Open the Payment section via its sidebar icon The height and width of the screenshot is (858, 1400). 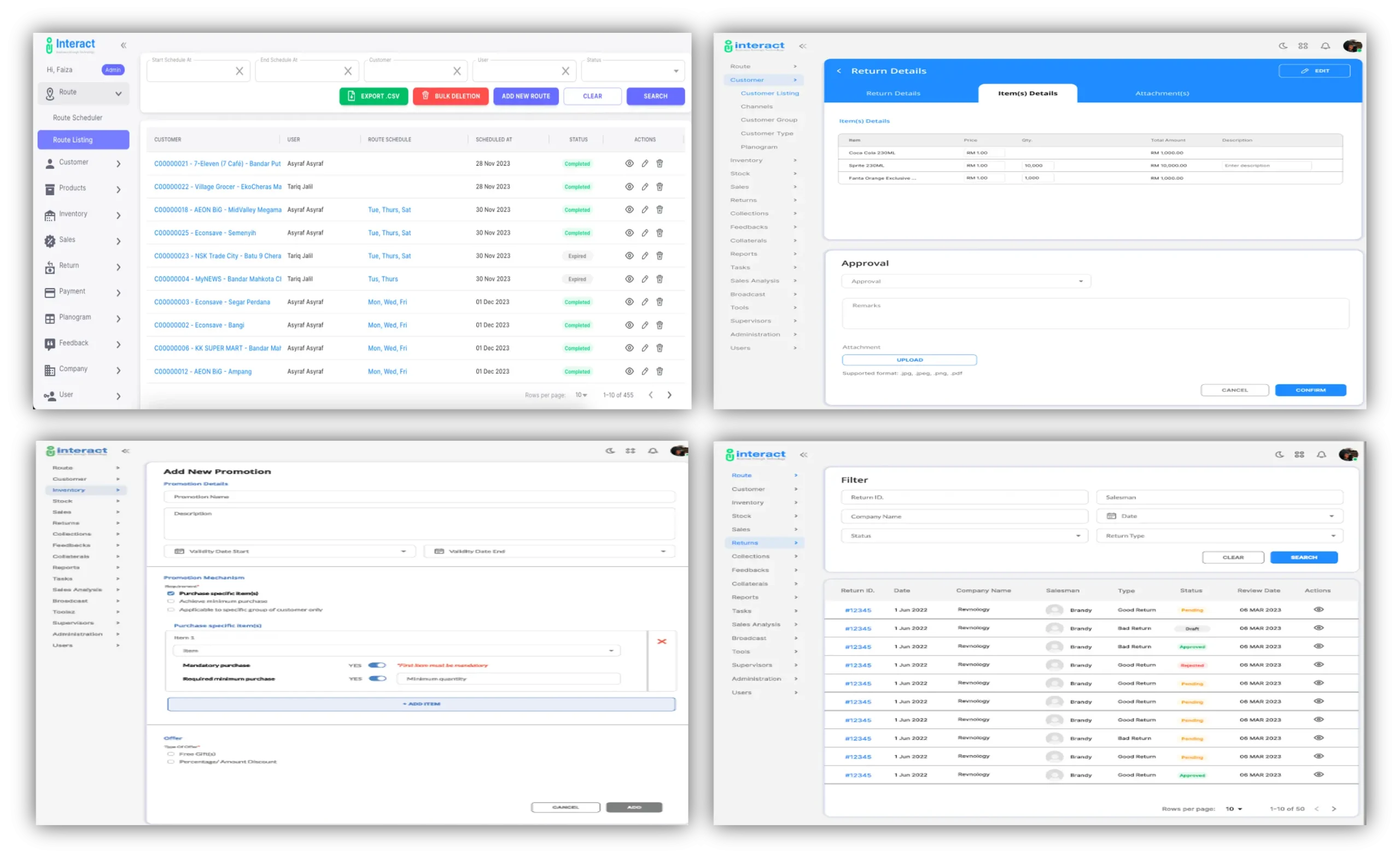tap(50, 291)
